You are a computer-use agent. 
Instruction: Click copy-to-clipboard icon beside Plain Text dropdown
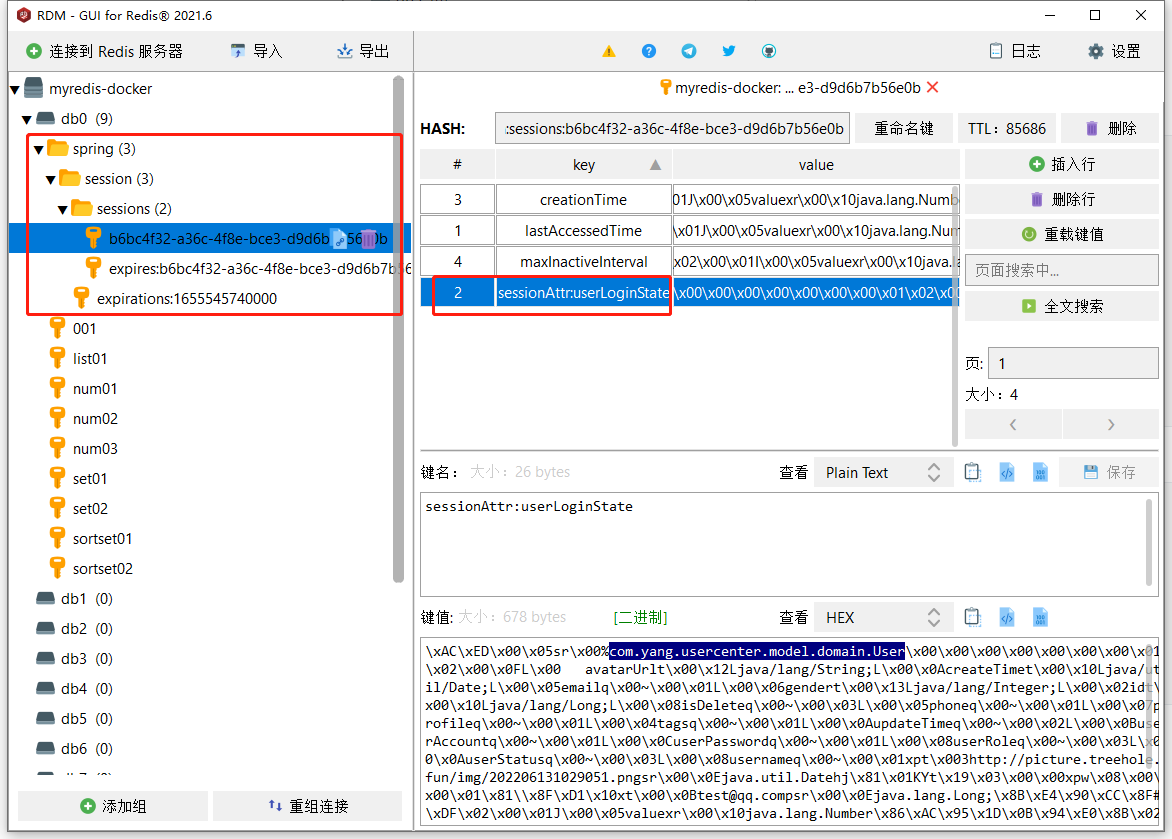[972, 472]
